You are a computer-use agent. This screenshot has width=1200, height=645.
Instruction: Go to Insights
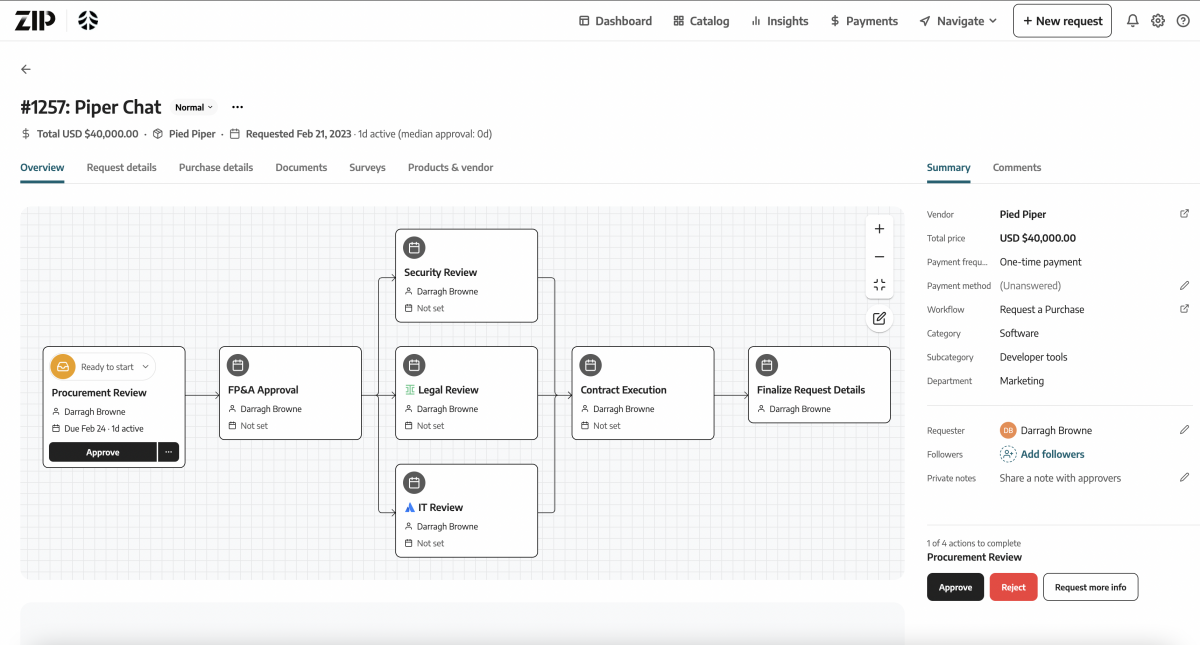pos(779,21)
